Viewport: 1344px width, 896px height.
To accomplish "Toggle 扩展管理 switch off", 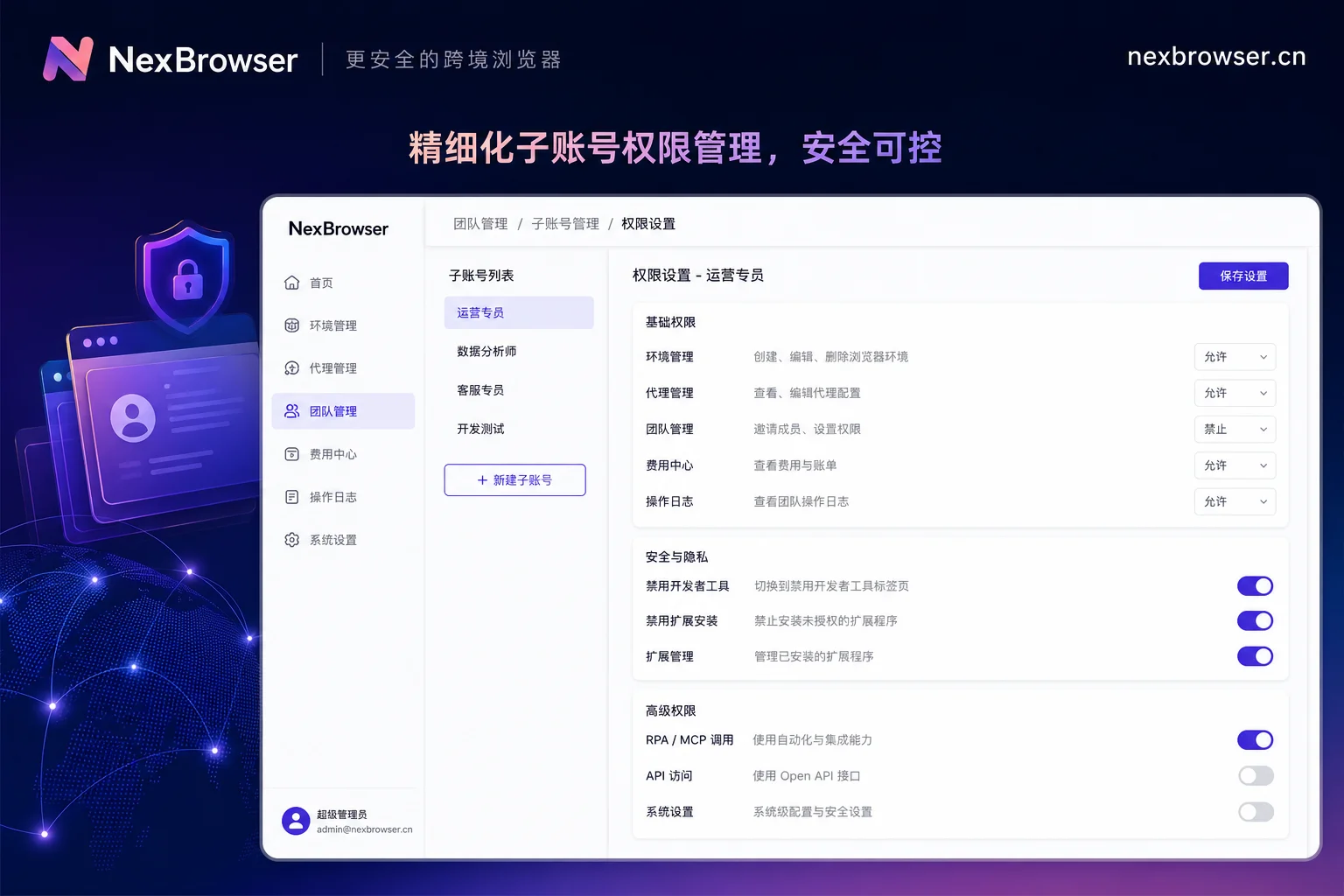I will (x=1255, y=656).
